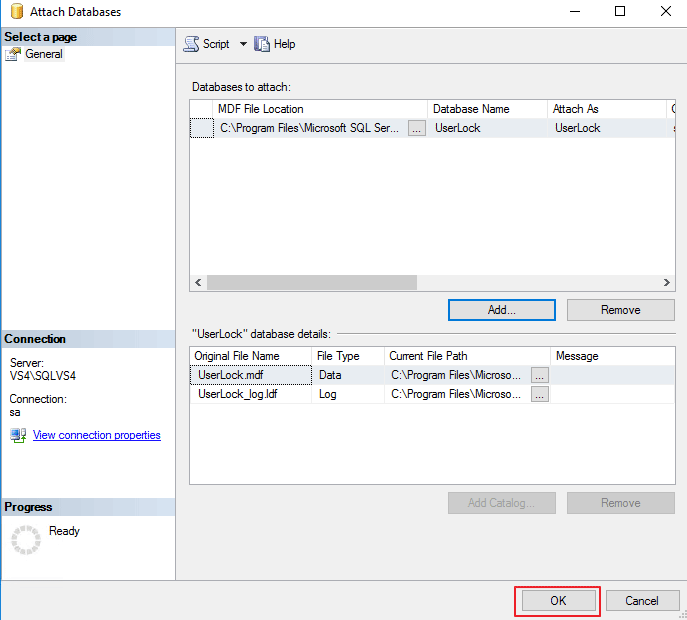Image resolution: width=687 pixels, height=620 pixels.
Task: Close the Attach Databases dialog
Action: click(666, 11)
